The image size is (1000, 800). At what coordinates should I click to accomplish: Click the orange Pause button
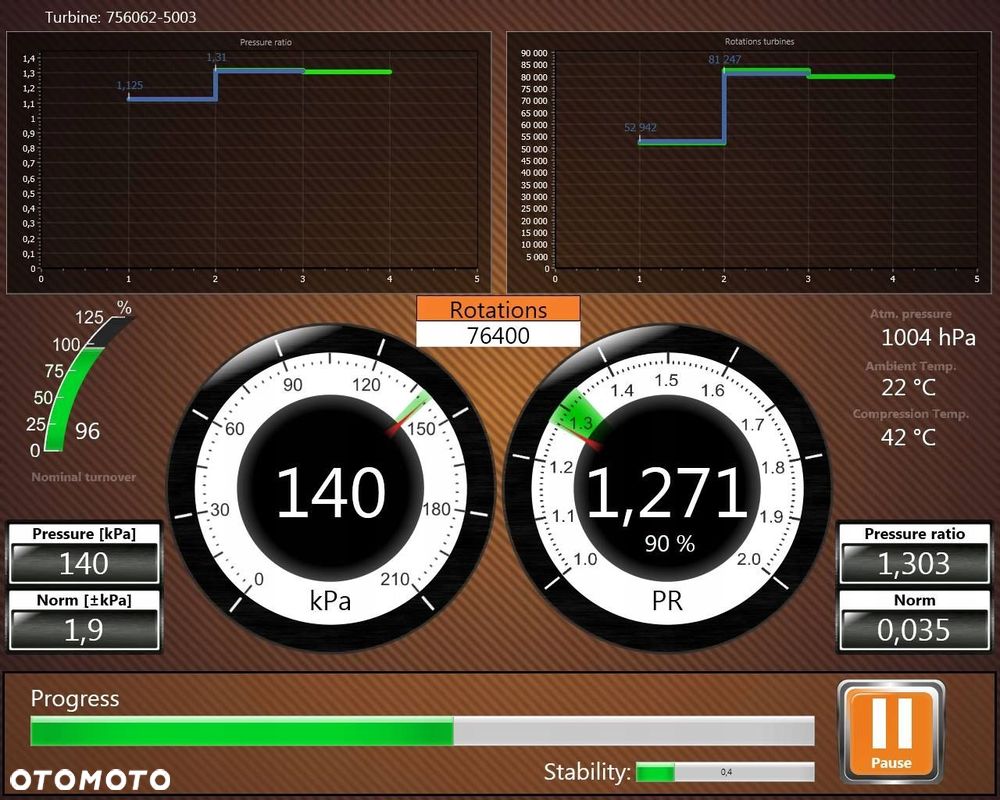pyautogui.click(x=891, y=732)
